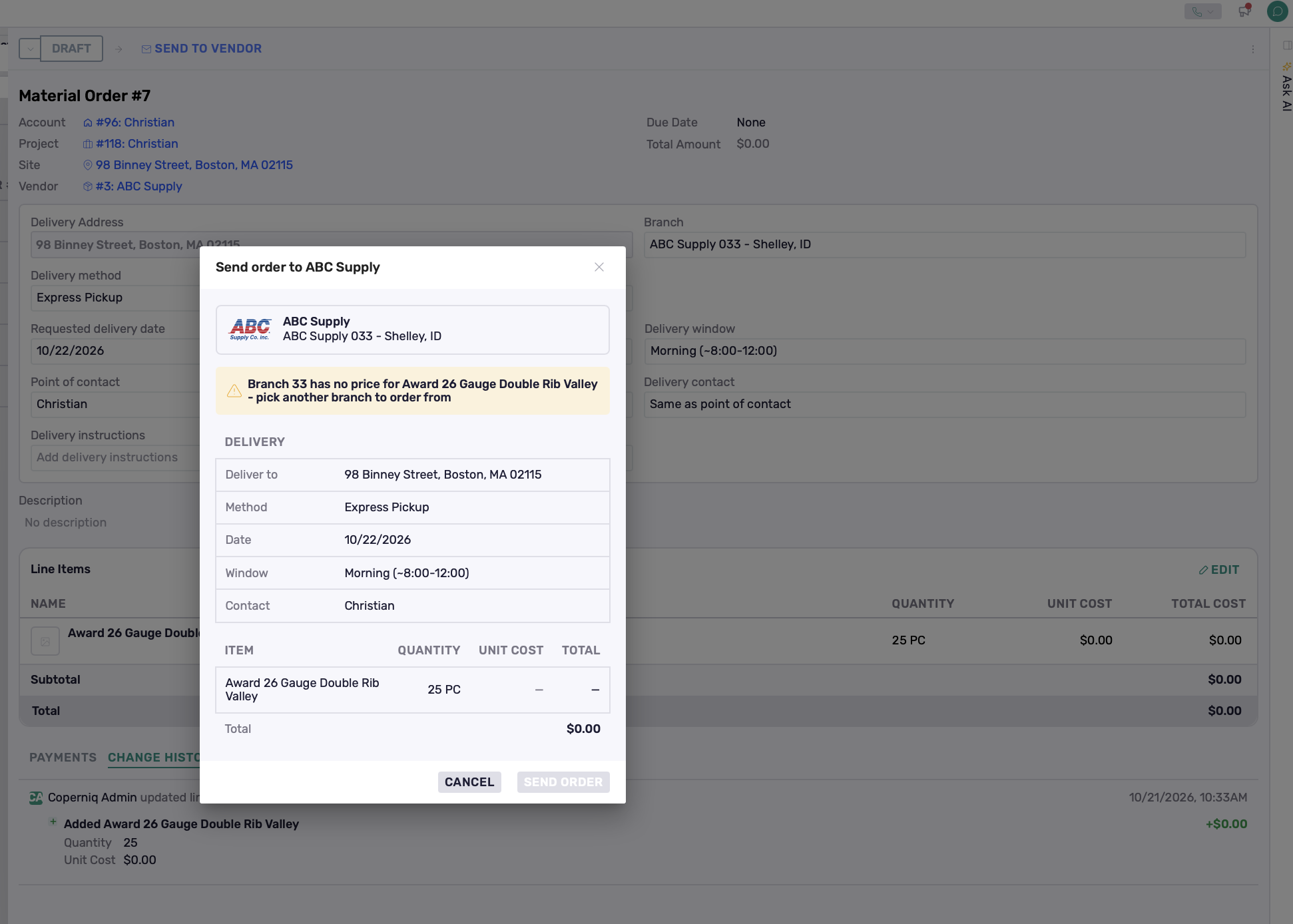
Task: Click the Delivery Address field
Action: pos(332,244)
